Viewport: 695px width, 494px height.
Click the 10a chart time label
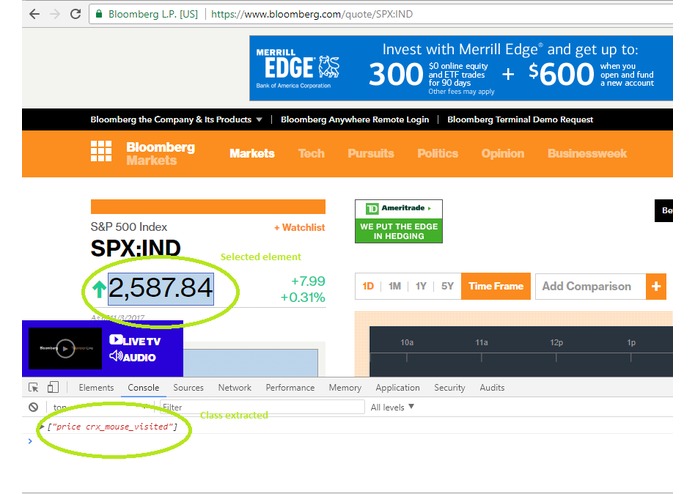pos(406,342)
